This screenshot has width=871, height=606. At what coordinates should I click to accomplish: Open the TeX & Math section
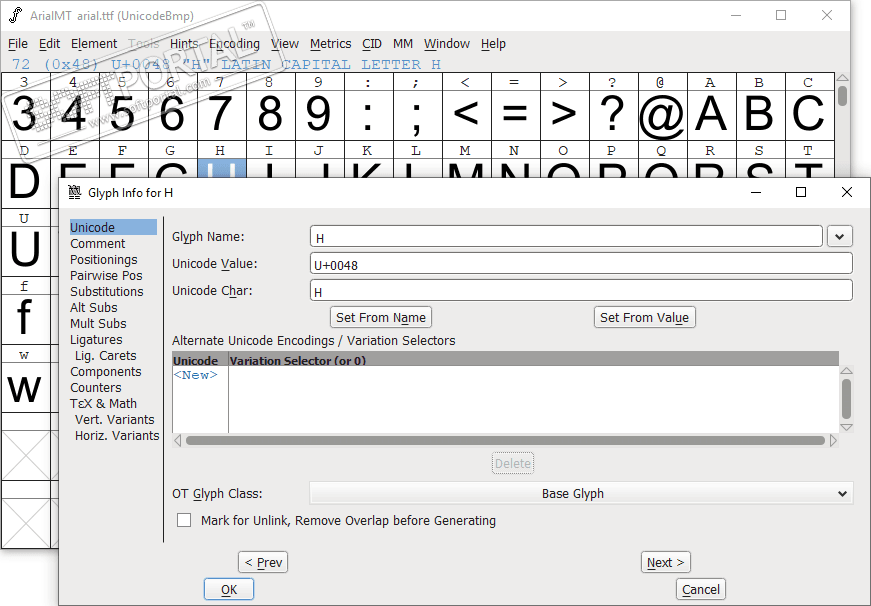103,404
